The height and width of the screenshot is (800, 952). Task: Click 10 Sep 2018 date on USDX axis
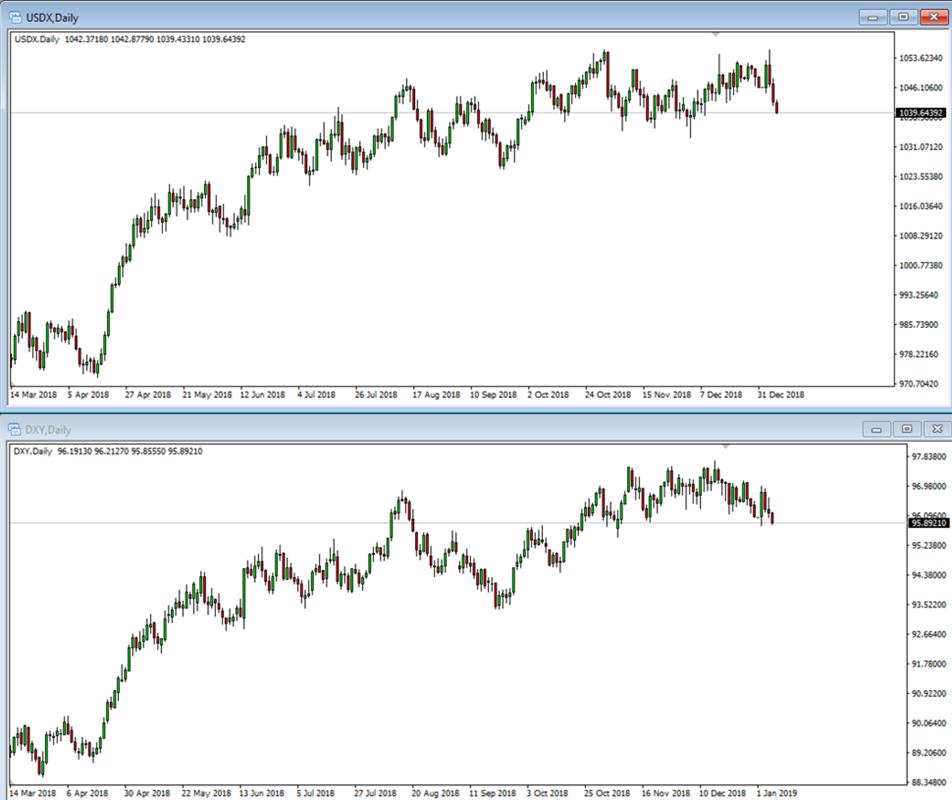(494, 395)
